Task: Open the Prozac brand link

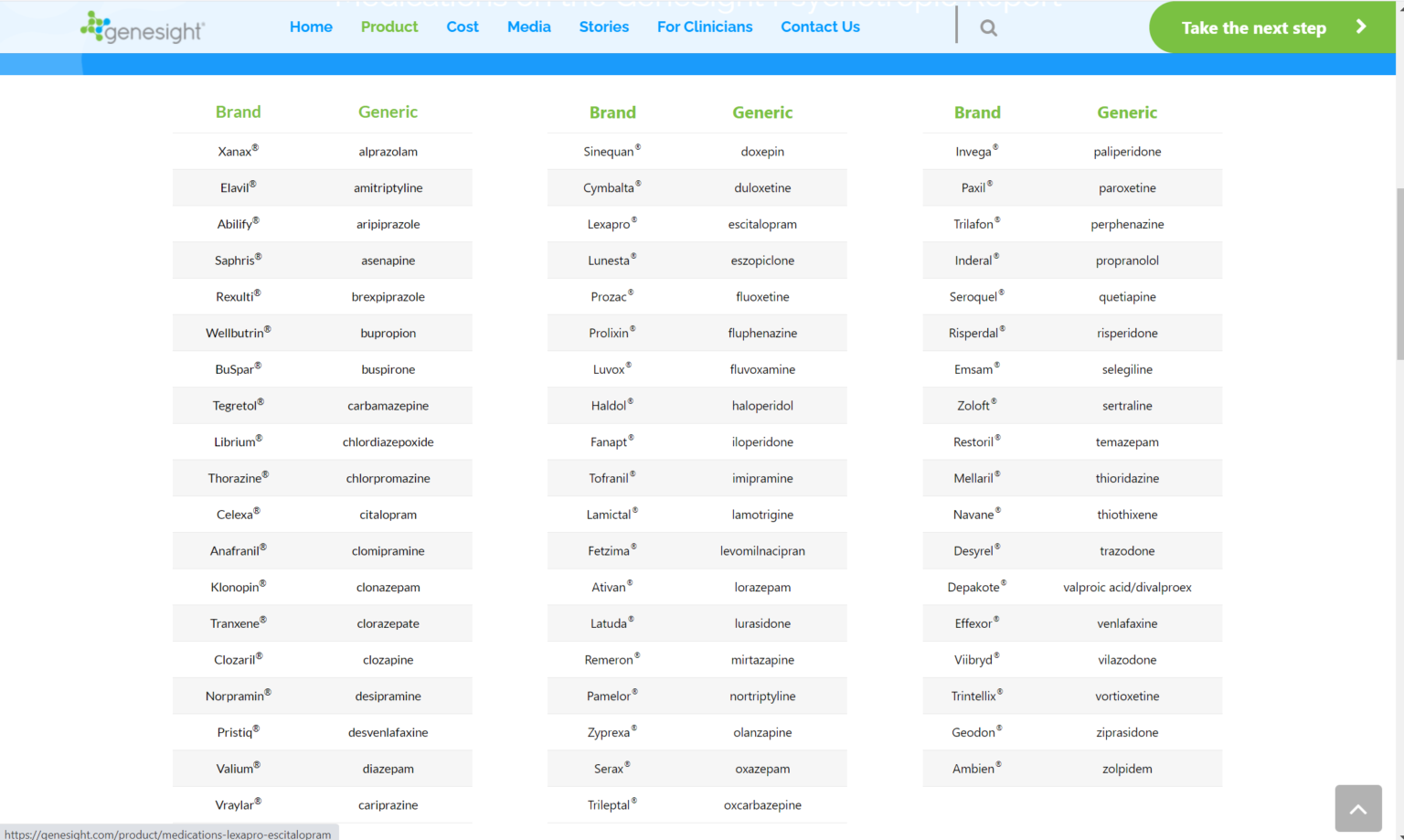Action: pos(612,296)
